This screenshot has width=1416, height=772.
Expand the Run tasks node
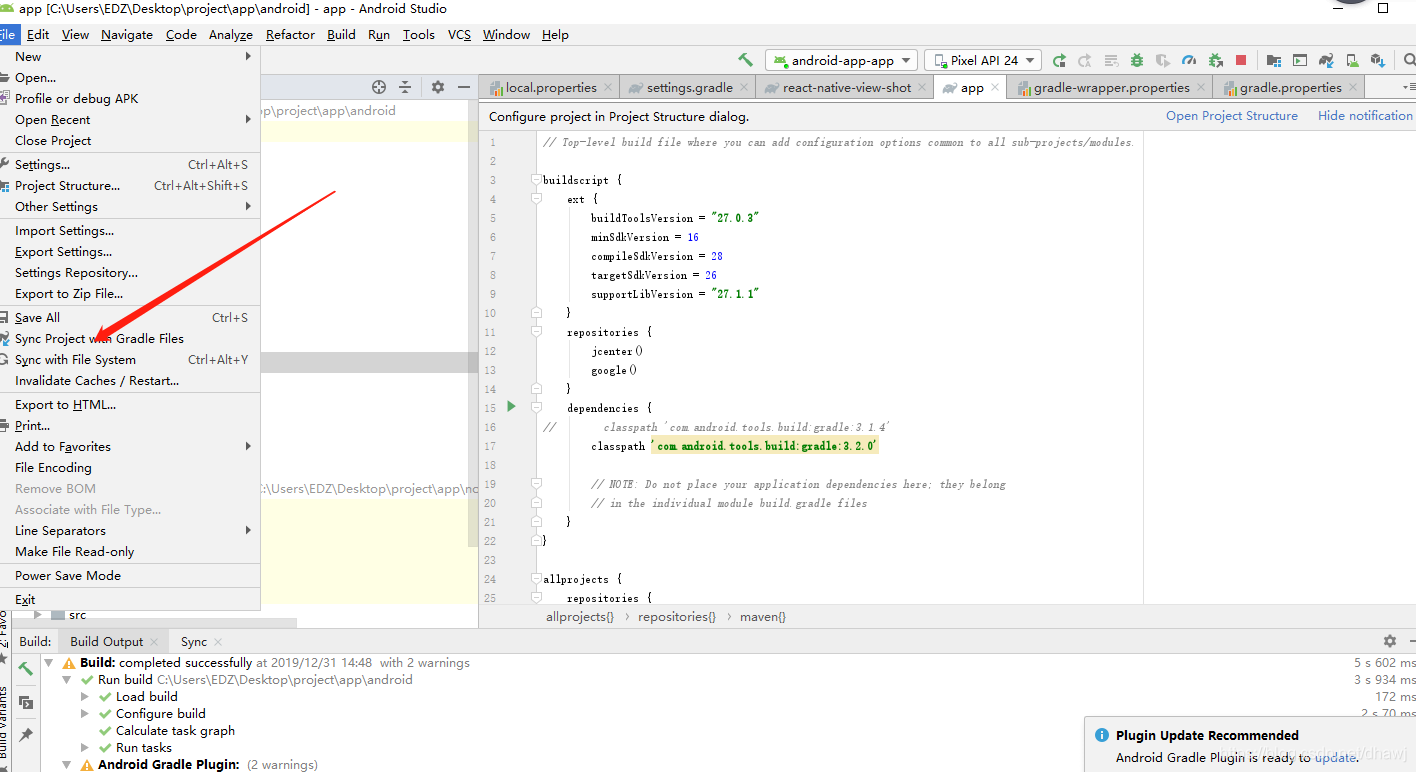(85, 748)
